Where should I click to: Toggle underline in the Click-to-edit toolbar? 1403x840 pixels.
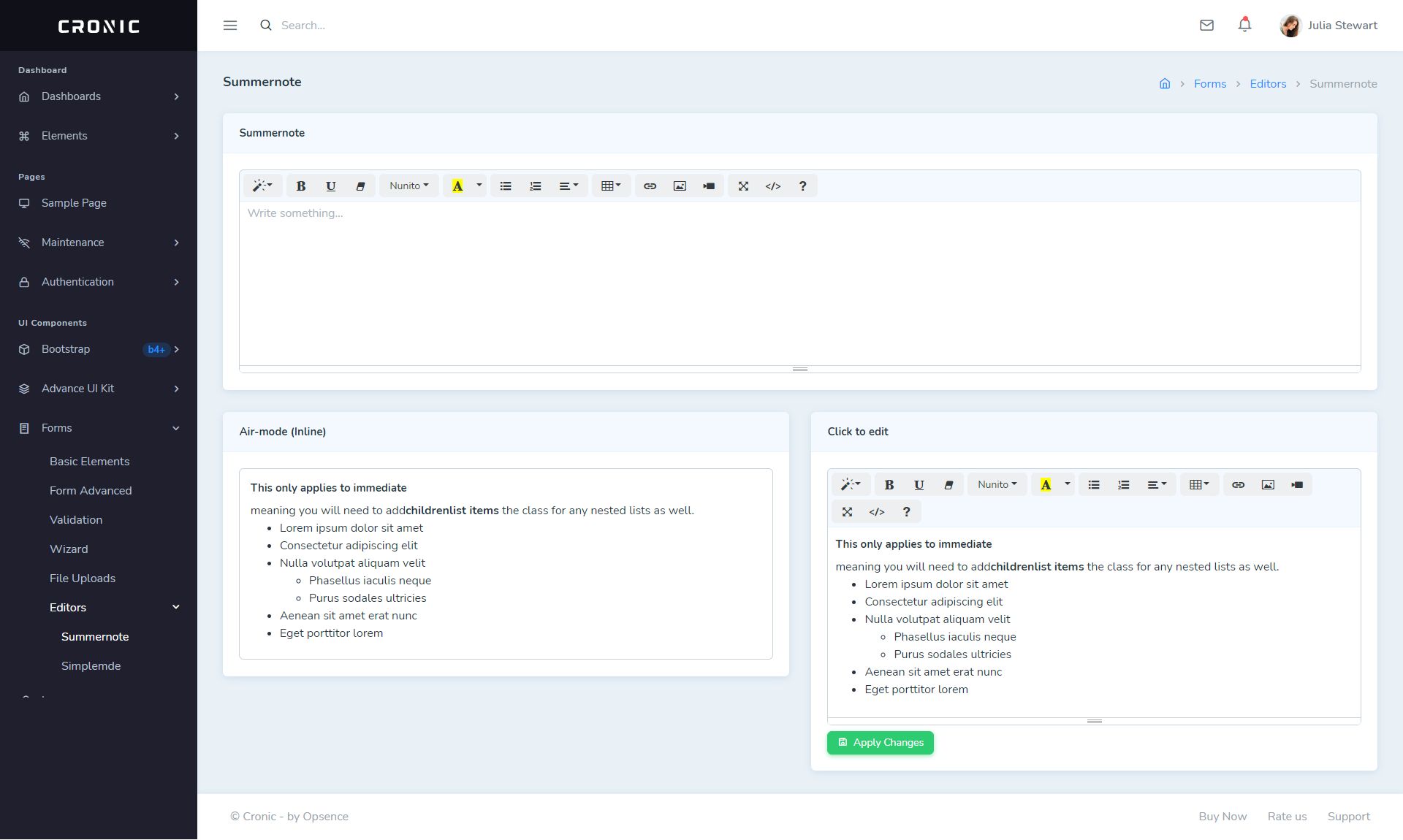(x=919, y=485)
